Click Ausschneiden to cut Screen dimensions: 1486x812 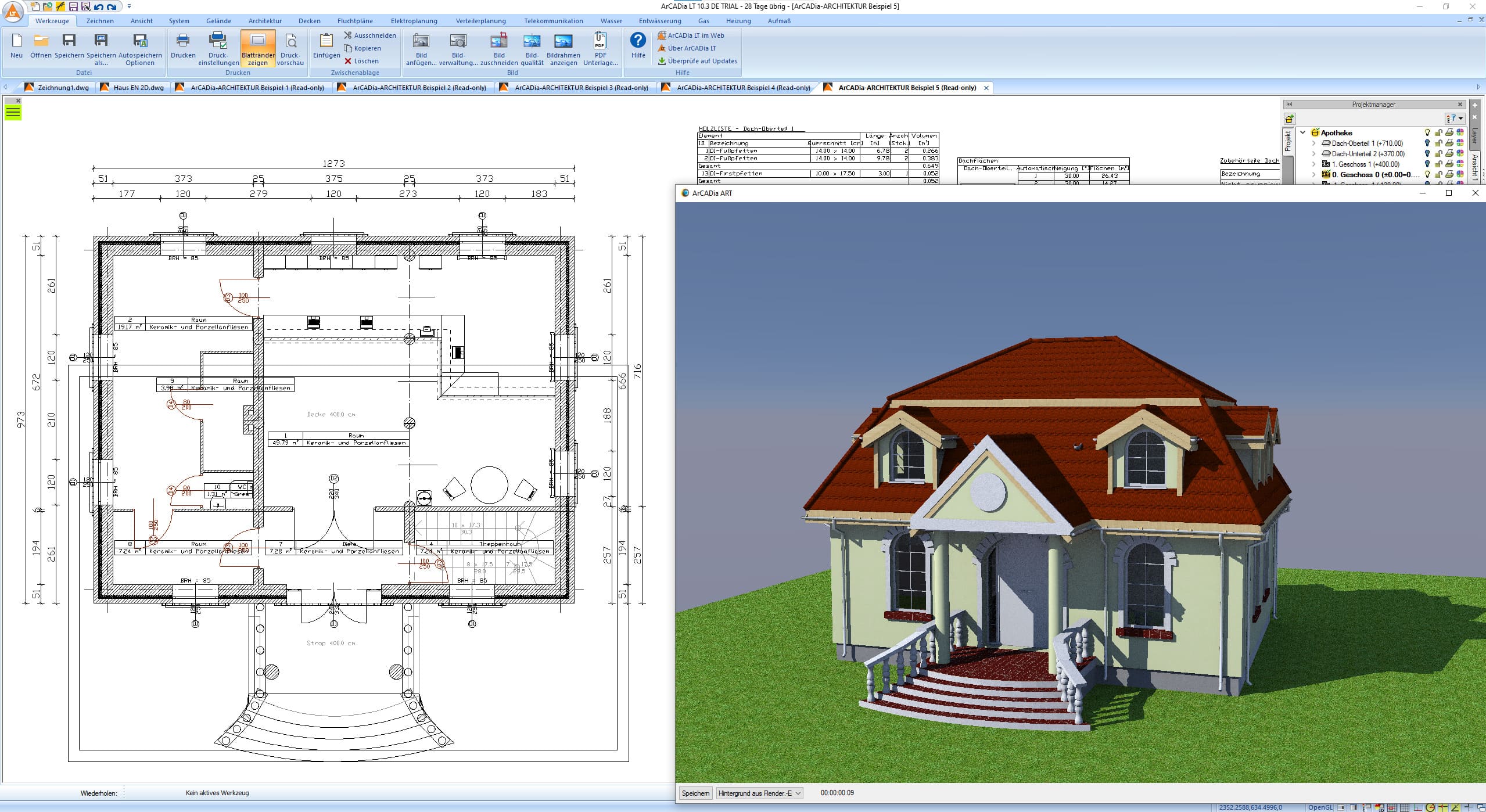370,35
